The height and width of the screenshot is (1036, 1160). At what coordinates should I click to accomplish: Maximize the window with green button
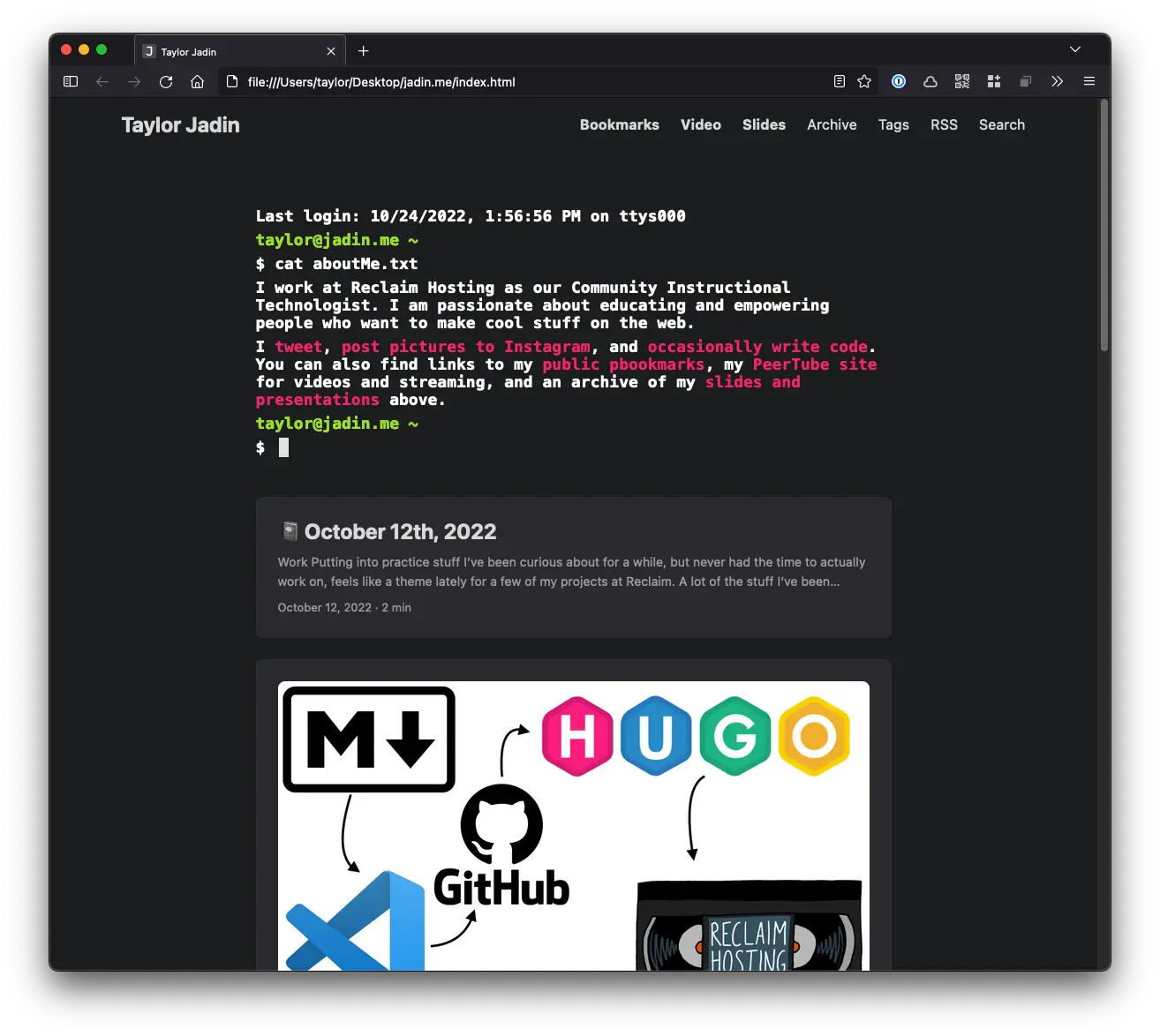pos(102,50)
